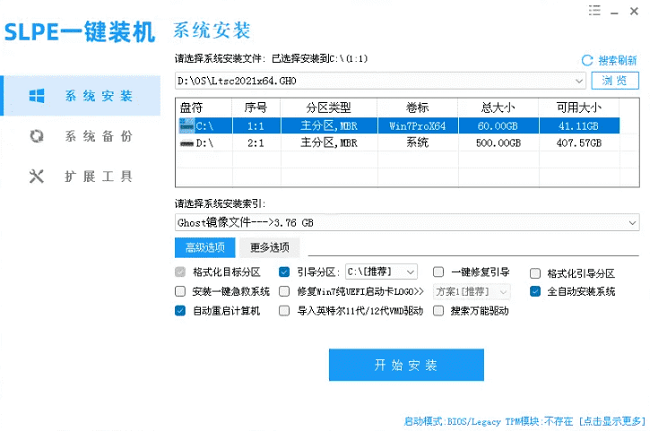Screen dimensions: 650x431
Task: Enable the 格式化引导分区 checkbox
Action: tap(535, 274)
